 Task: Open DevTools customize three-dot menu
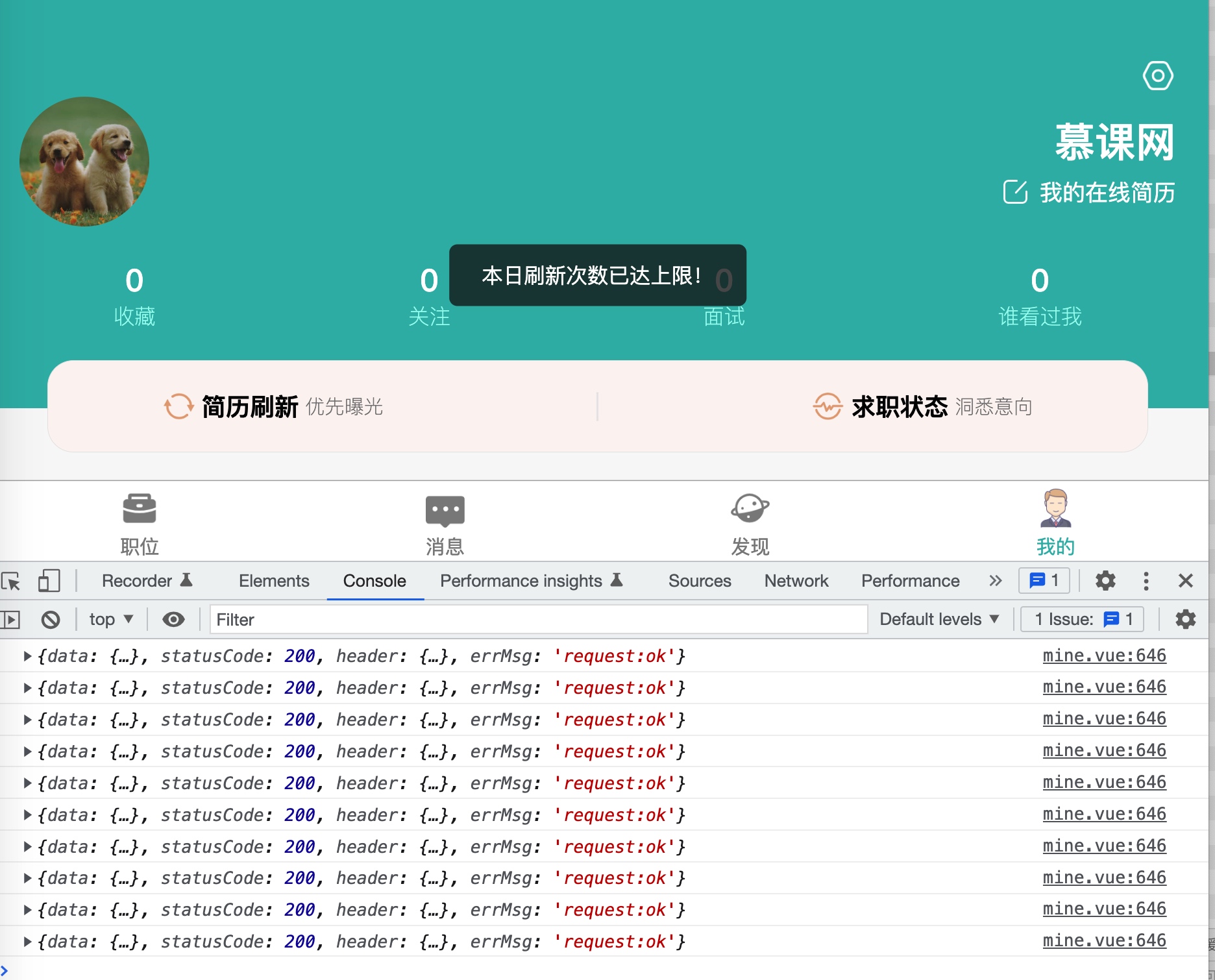[1146, 581]
